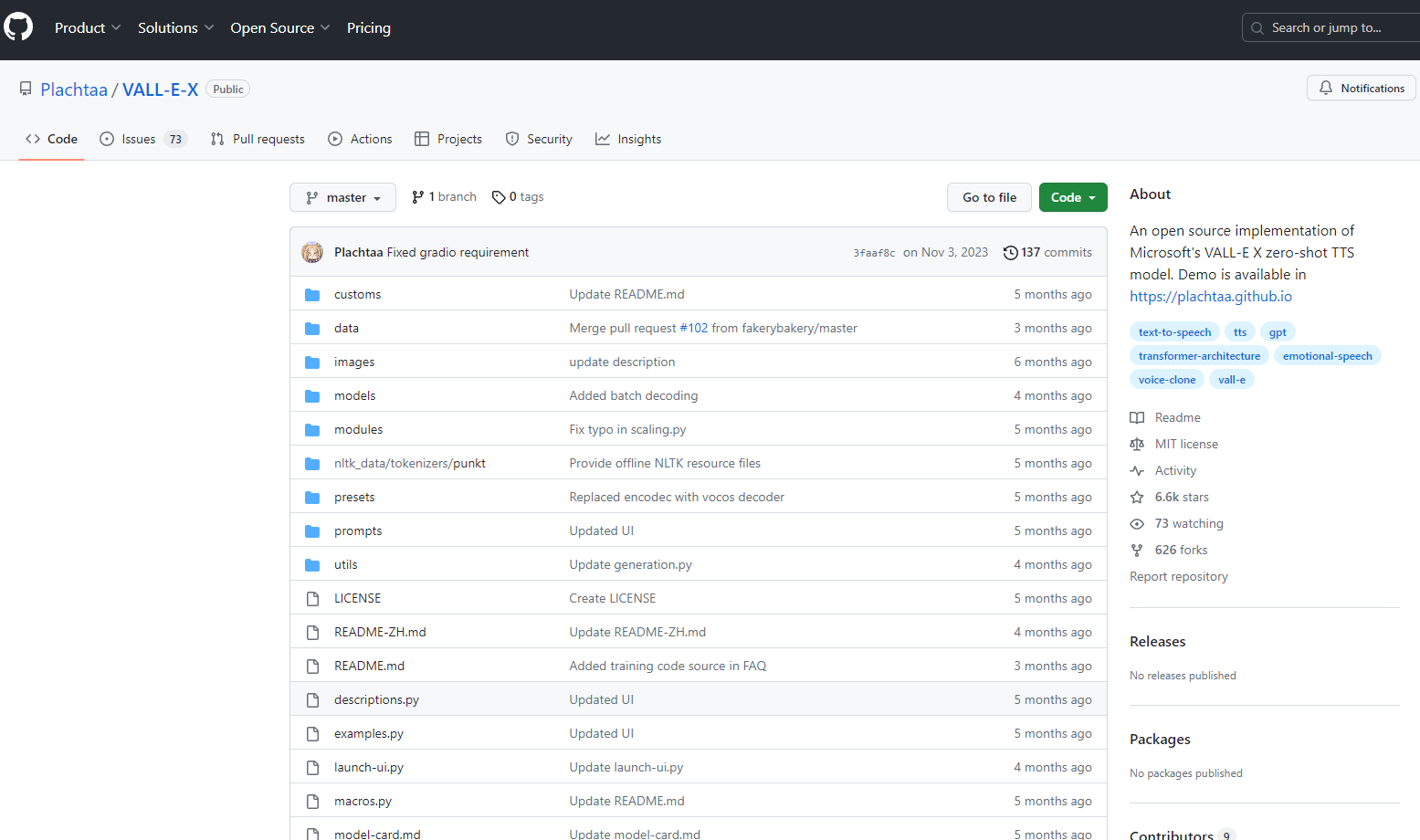Viewport: 1420px width, 840px height.
Task: Click the README.md file icon
Action: point(312,666)
